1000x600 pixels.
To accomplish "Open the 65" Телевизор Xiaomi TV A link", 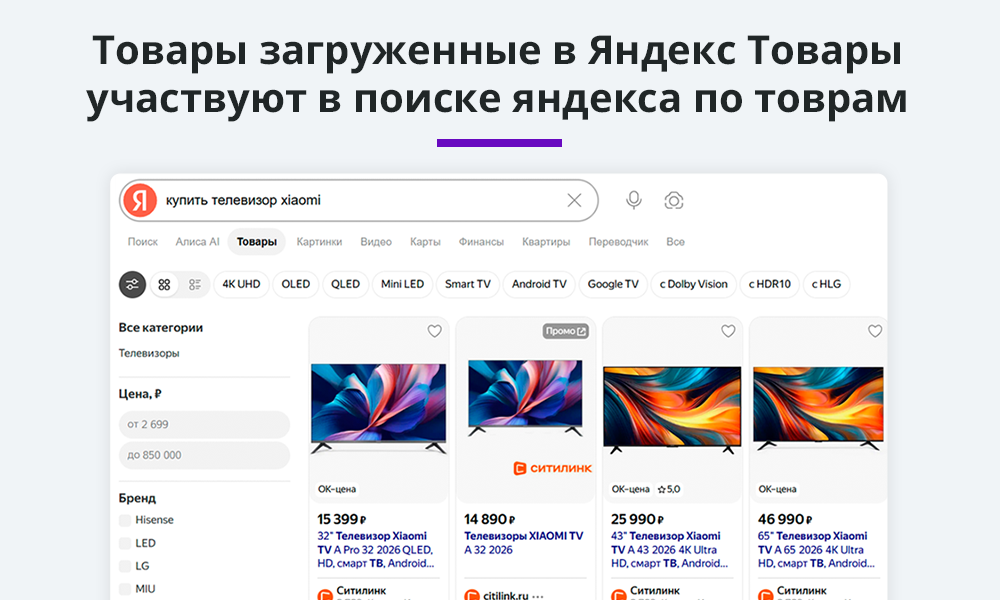I will pyautogui.click(x=816, y=550).
